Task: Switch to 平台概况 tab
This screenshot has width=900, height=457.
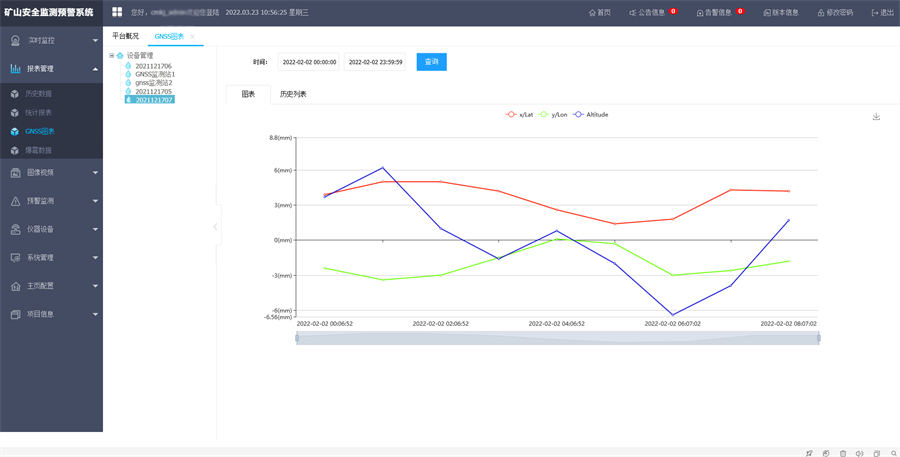Action: [126, 36]
